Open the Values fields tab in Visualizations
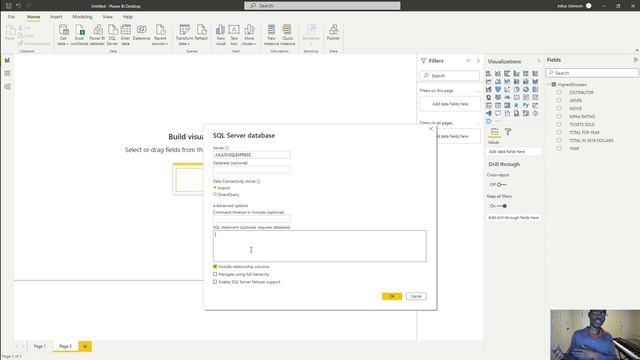Image resolution: width=640 pixels, height=360 pixels. tap(494, 132)
